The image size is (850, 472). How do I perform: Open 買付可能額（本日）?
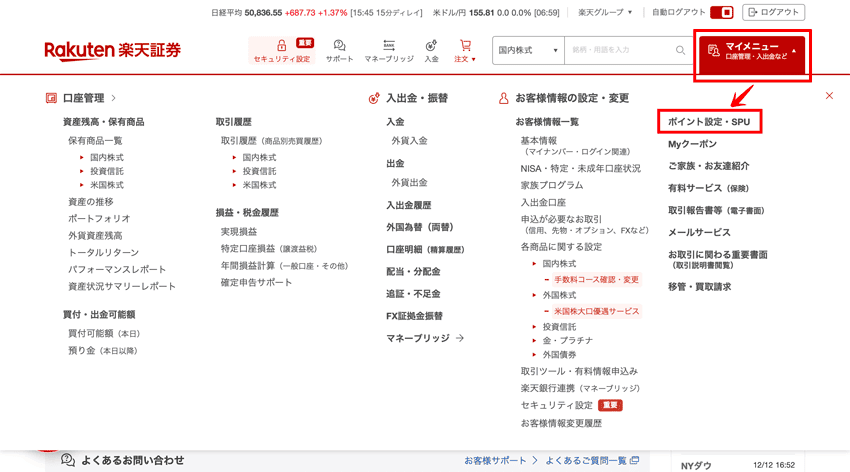pos(104,334)
